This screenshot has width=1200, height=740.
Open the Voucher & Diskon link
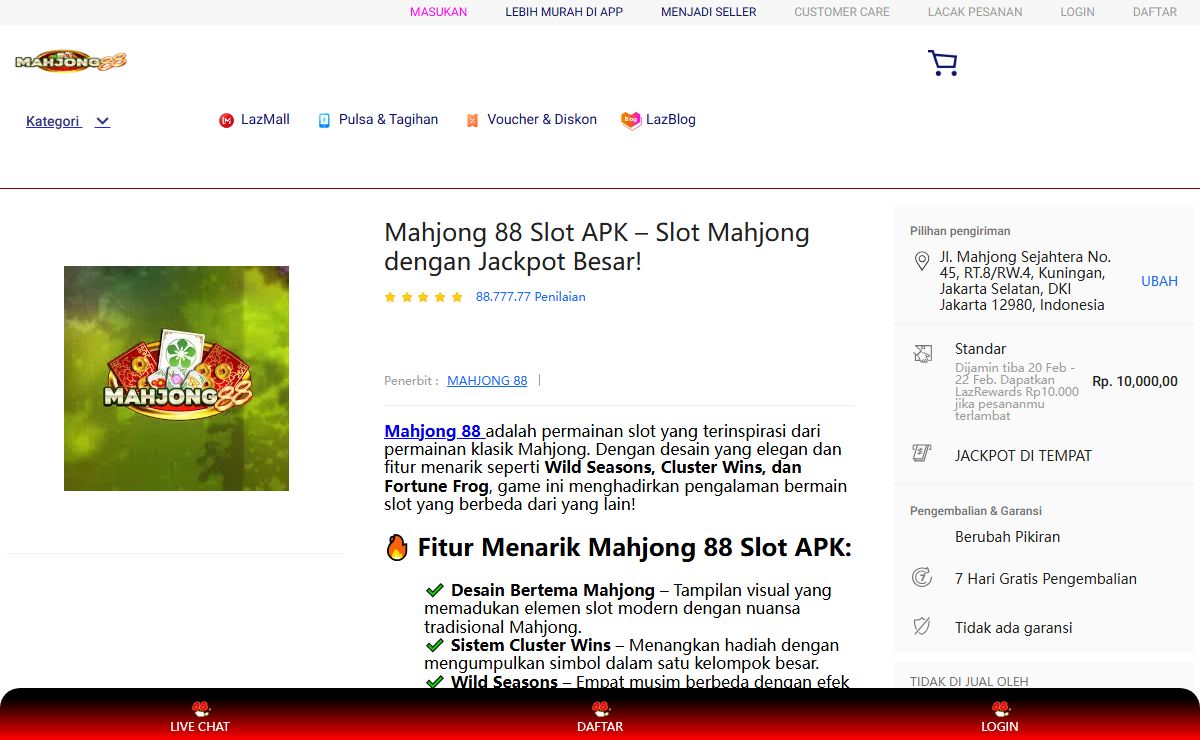pos(542,119)
